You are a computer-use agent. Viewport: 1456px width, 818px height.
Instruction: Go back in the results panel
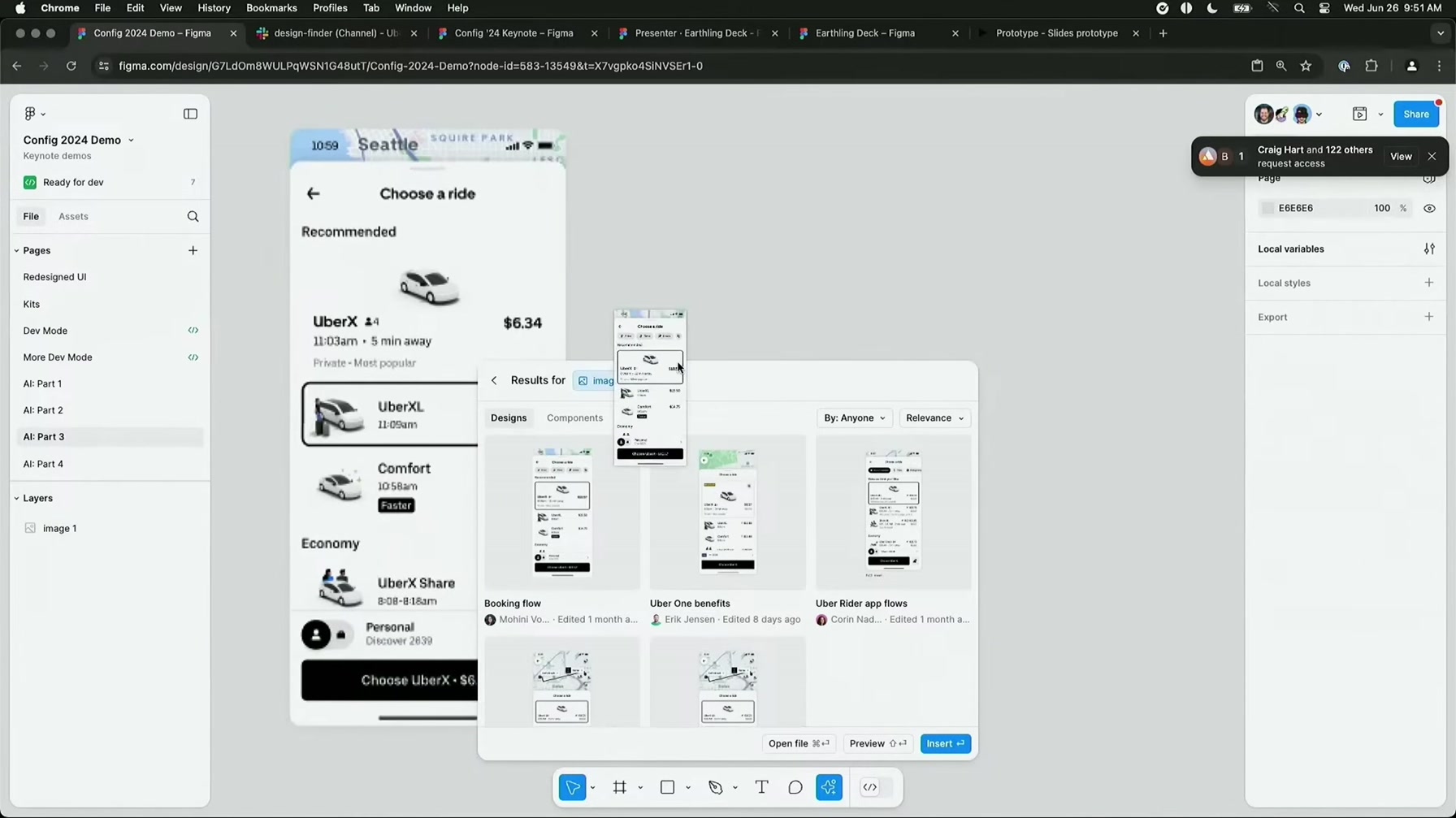tap(494, 380)
